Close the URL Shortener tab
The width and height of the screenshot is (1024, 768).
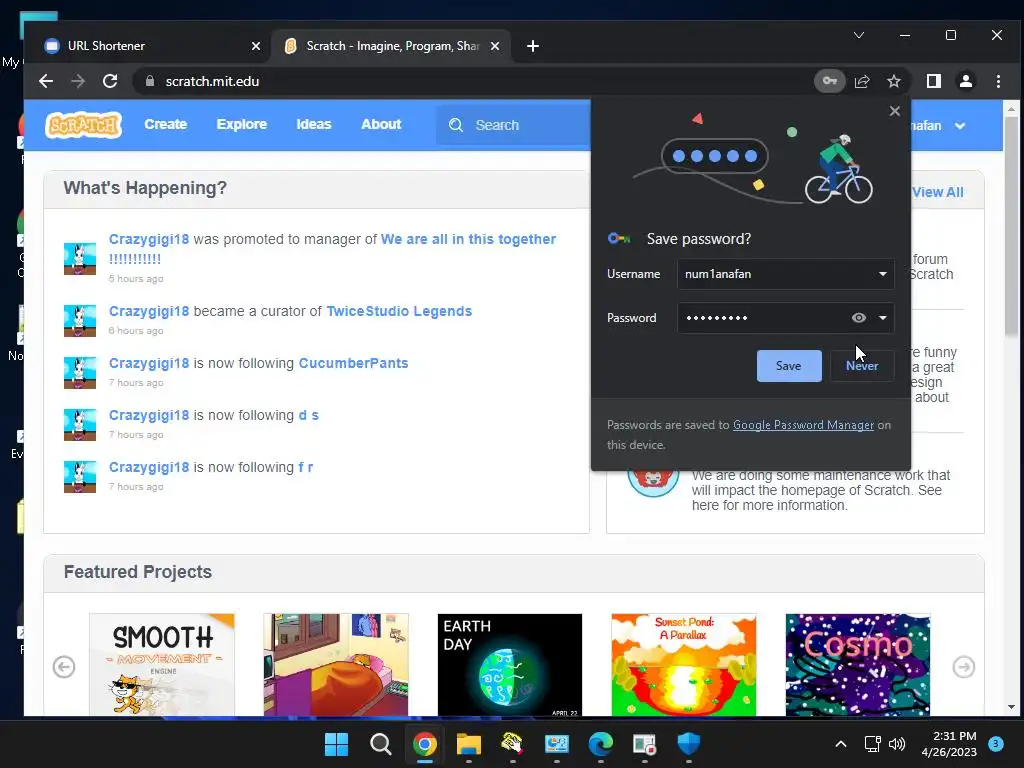(x=256, y=46)
